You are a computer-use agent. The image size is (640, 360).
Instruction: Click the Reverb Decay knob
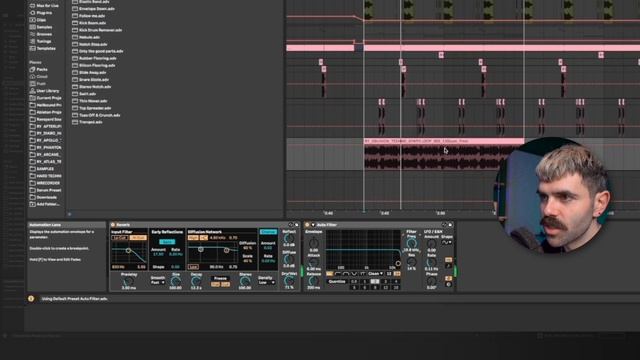(x=196, y=281)
